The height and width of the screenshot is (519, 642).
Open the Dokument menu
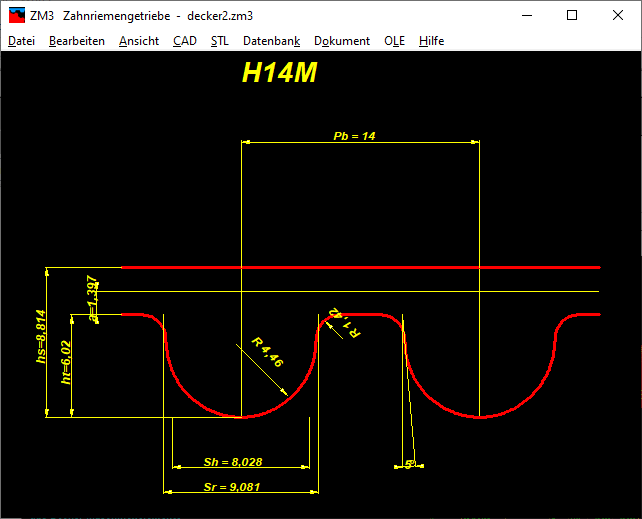pos(341,41)
